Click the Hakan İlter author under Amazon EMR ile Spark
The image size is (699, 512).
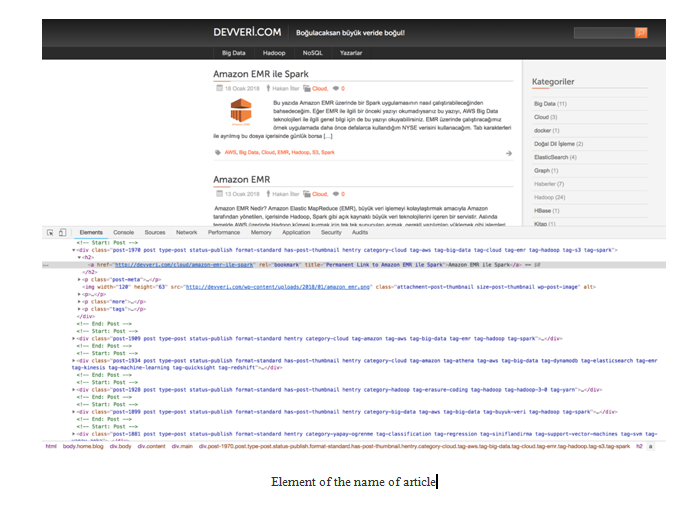pyautogui.click(x=286, y=89)
